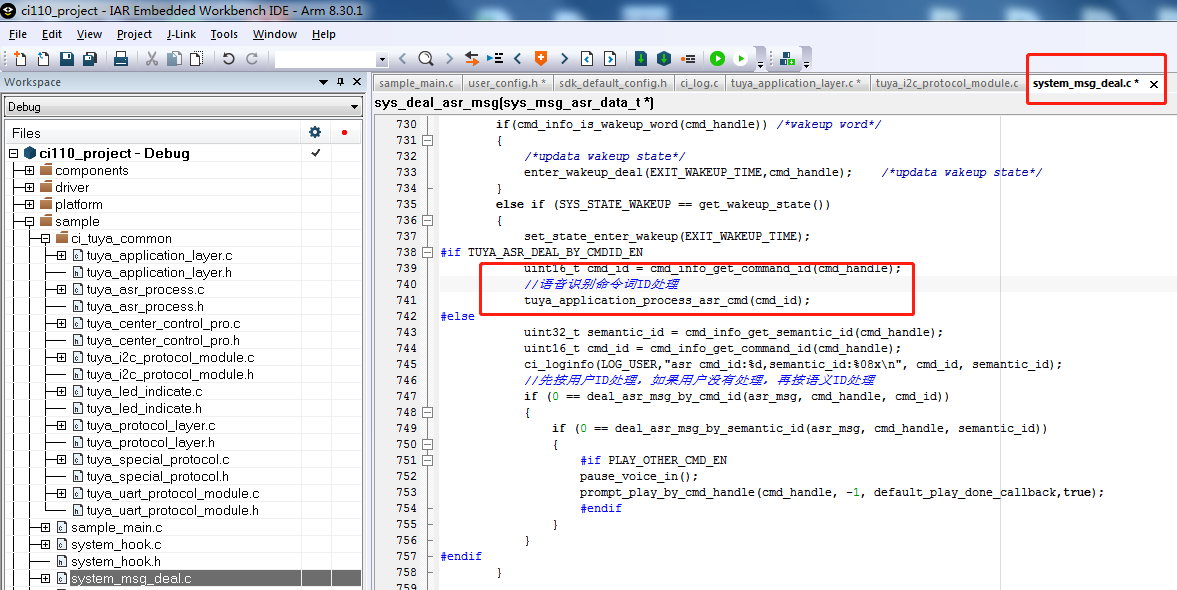Click the Navigate Forward page icon
Viewport: 1177px width, 590px height.
tap(610, 59)
